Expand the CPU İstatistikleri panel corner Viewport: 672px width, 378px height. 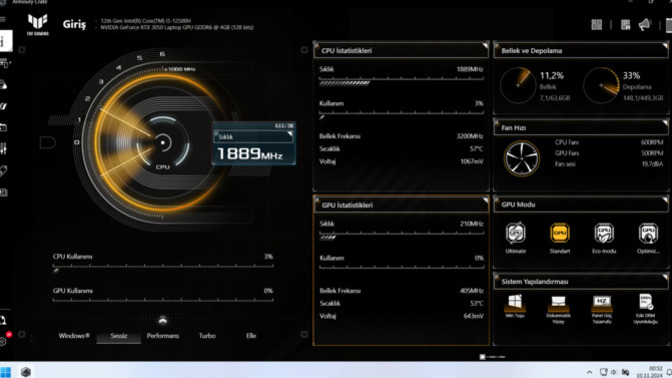pyautogui.click(x=485, y=45)
